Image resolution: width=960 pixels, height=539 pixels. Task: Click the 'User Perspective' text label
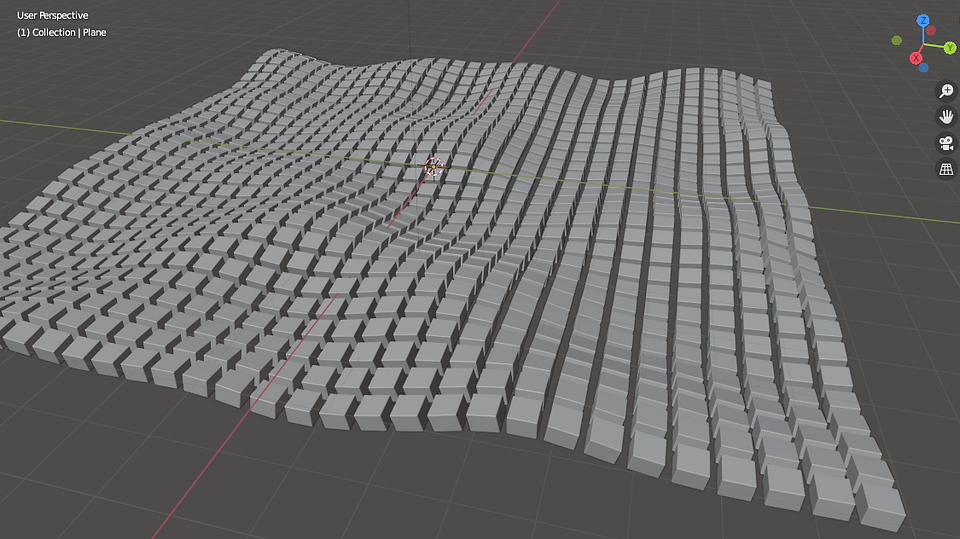coord(53,15)
